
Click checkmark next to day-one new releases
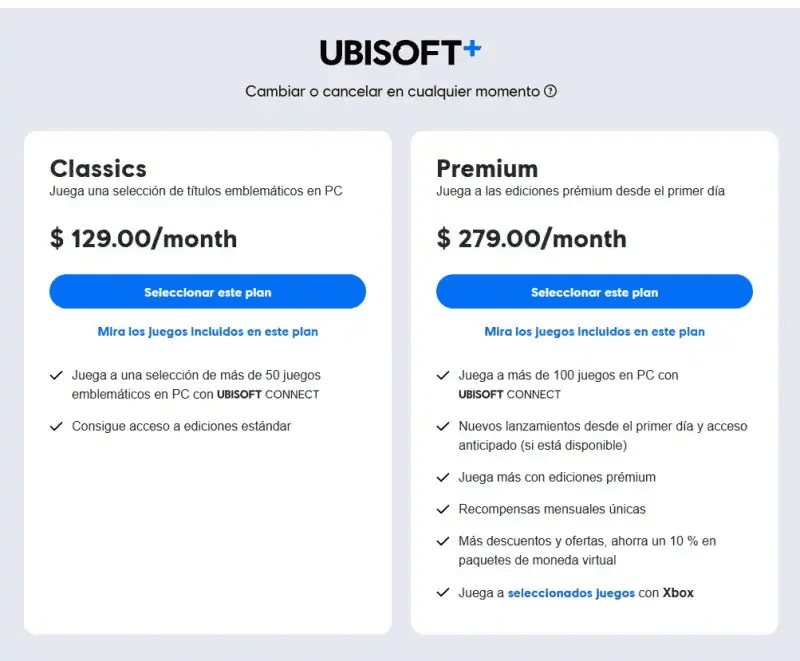pyautogui.click(x=443, y=426)
